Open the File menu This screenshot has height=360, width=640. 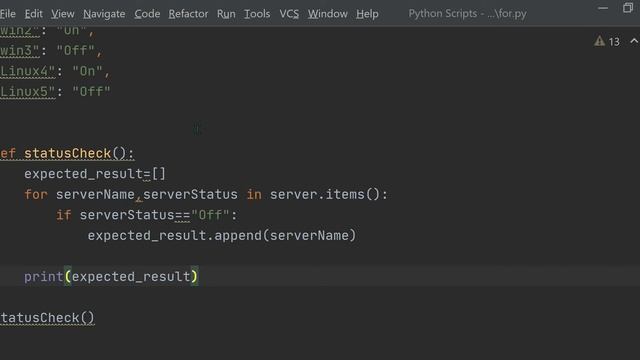point(8,14)
